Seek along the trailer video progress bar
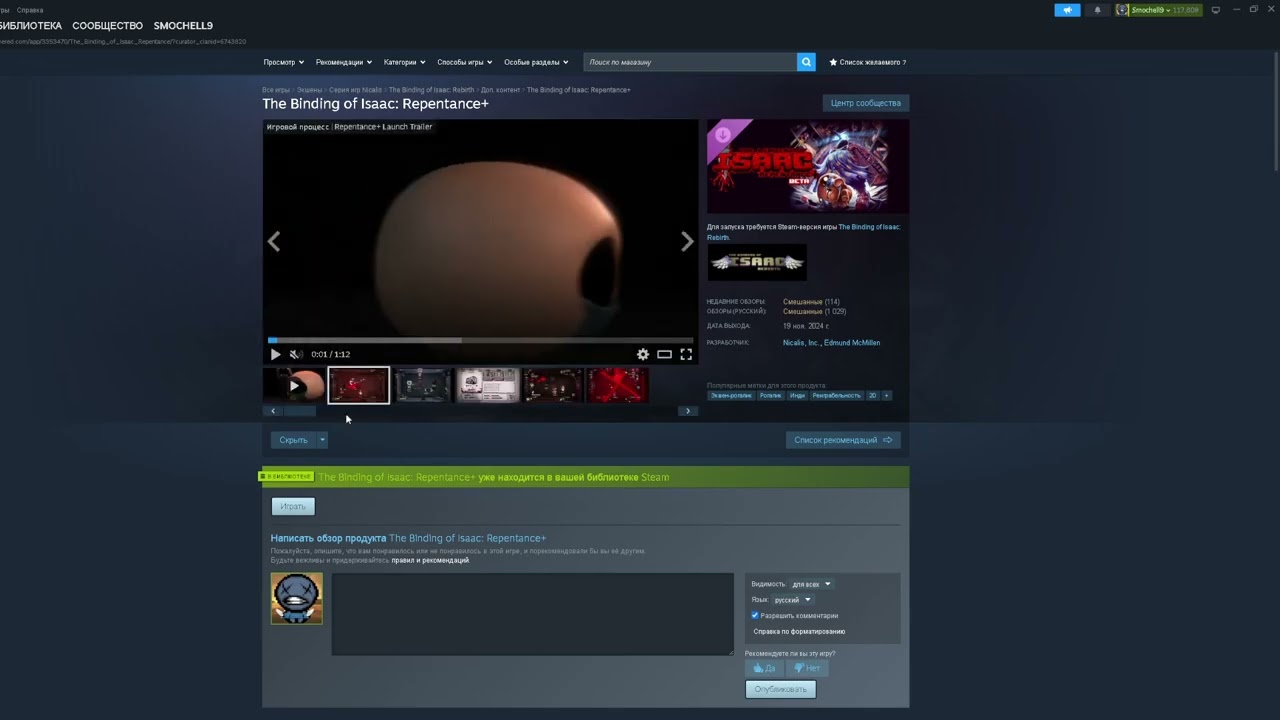This screenshot has height=720, width=1280. pyautogui.click(x=480, y=340)
